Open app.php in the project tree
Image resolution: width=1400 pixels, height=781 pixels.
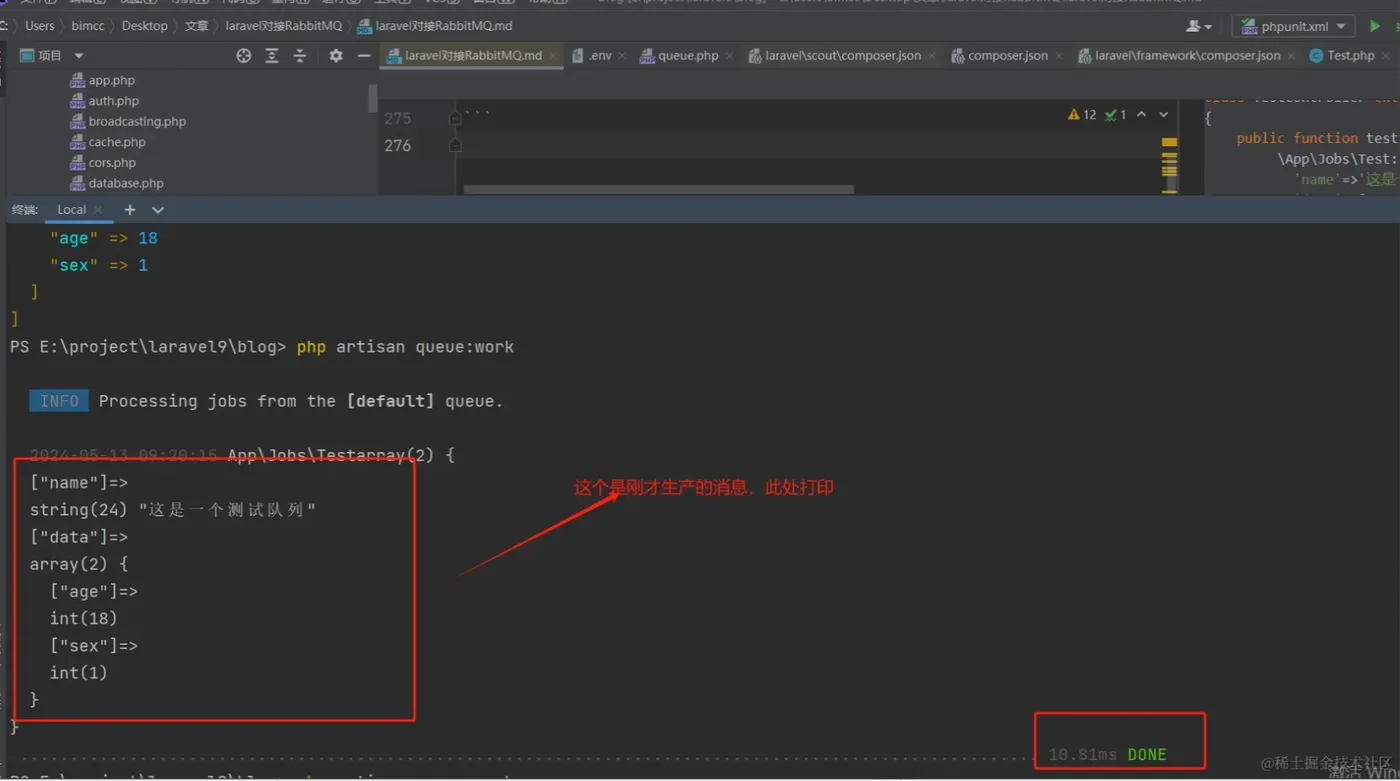(x=102, y=81)
